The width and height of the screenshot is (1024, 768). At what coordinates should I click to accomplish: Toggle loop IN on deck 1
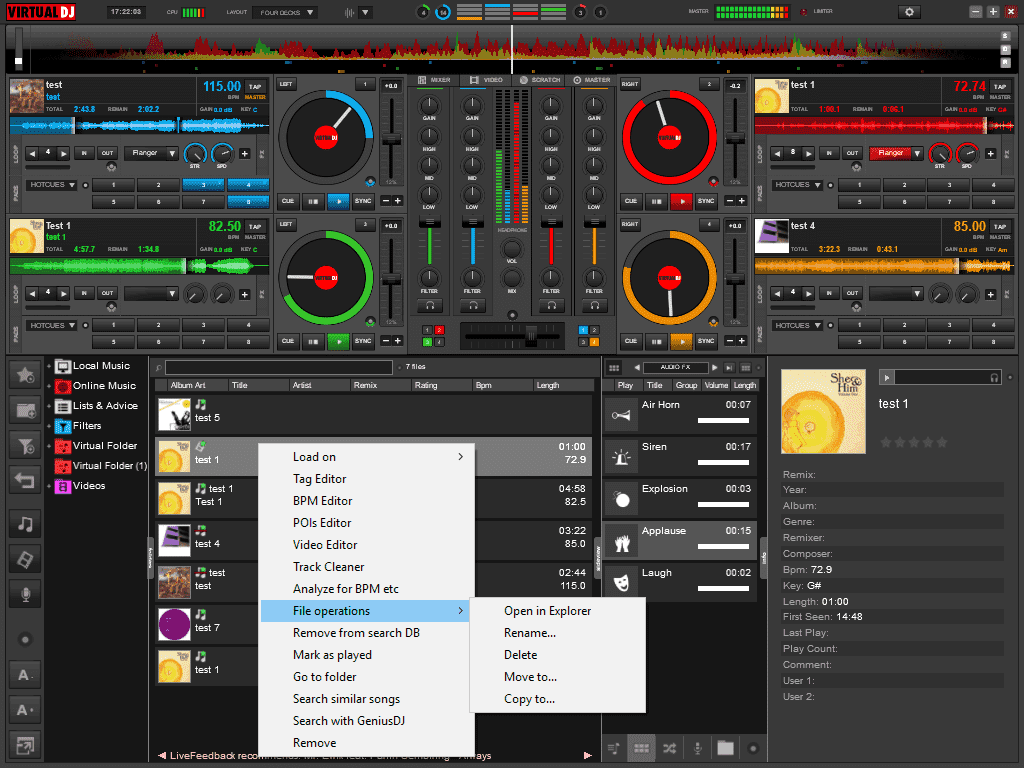(x=84, y=153)
